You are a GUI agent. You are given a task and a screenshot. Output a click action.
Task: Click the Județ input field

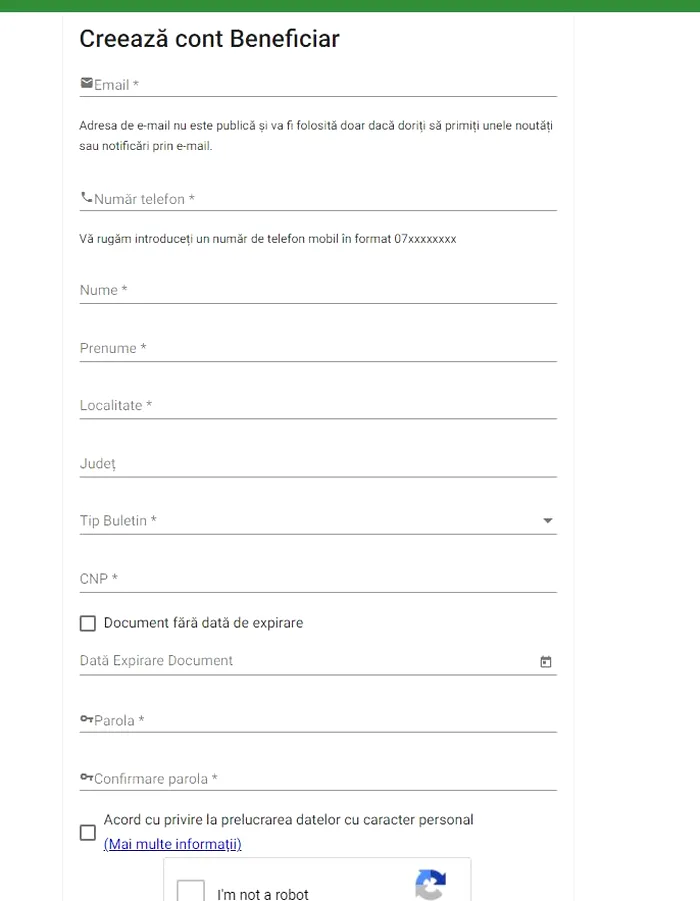[318, 464]
